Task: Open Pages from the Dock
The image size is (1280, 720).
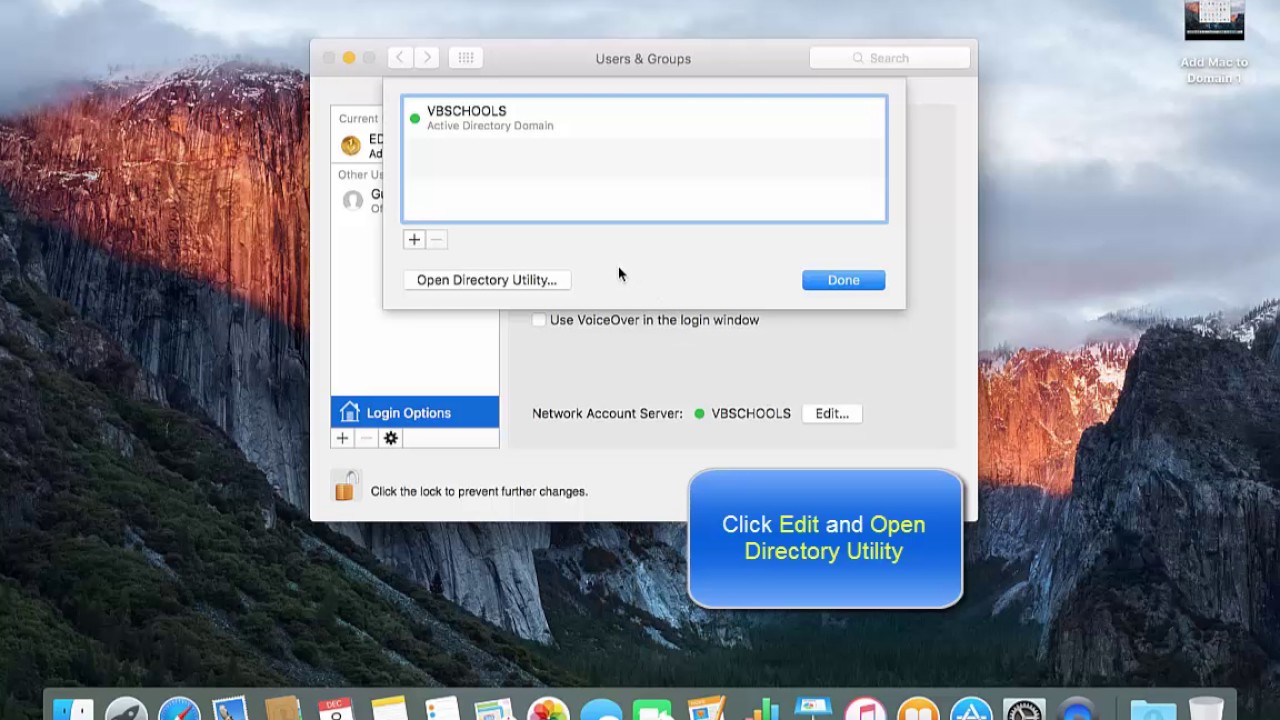Action: 706,710
